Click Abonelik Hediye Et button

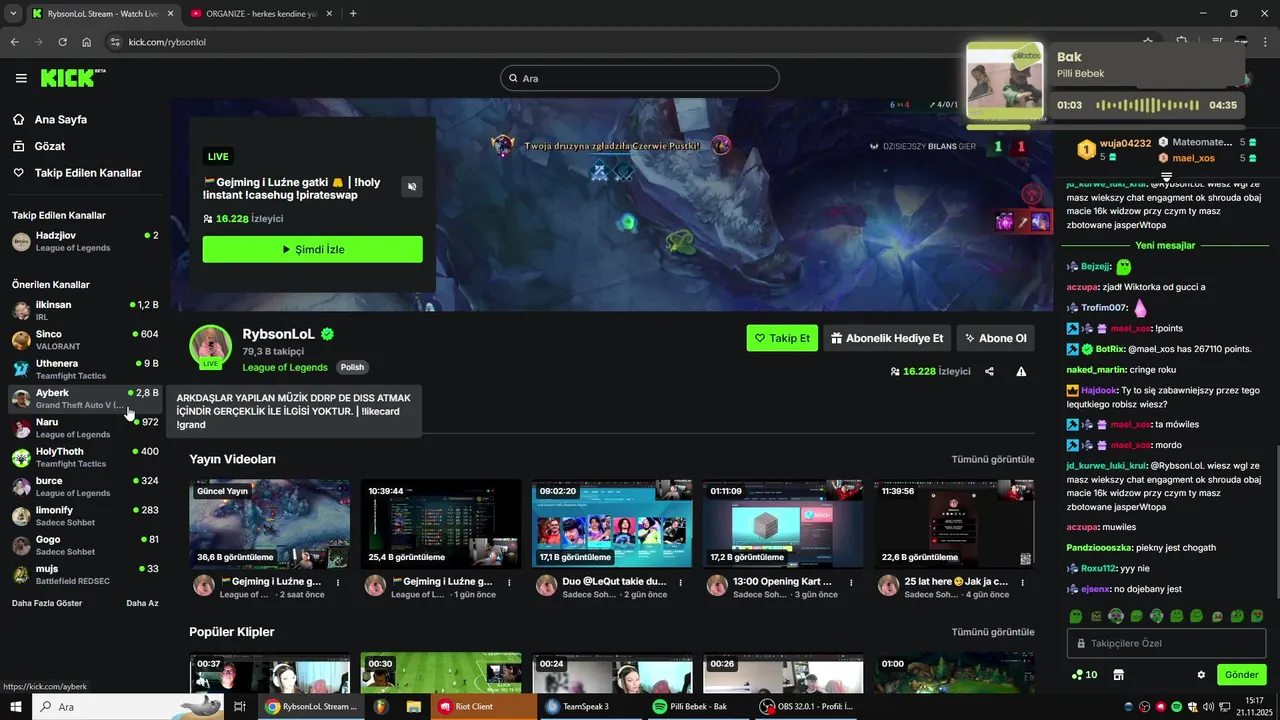(886, 338)
